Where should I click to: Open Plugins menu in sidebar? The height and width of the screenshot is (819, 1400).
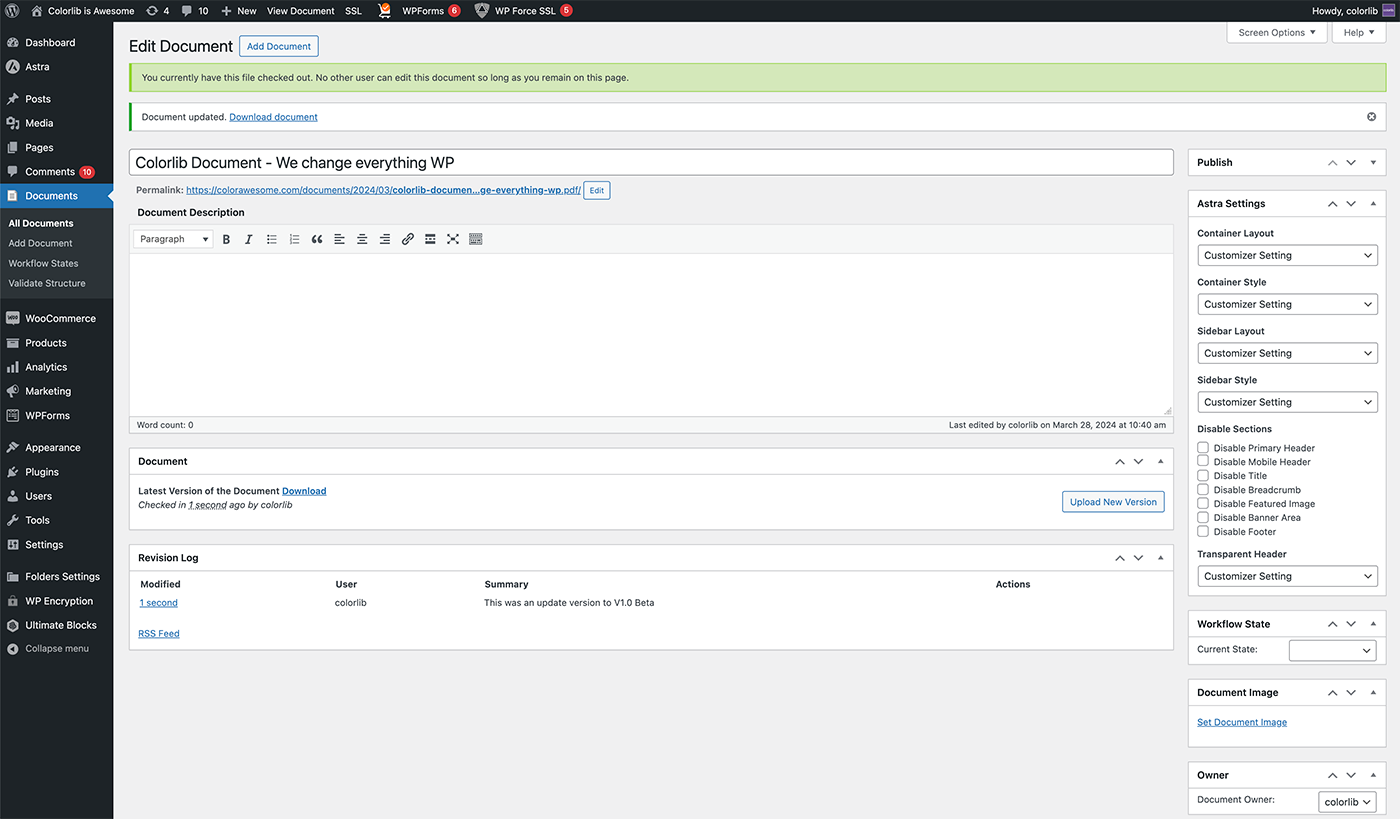[x=42, y=472]
